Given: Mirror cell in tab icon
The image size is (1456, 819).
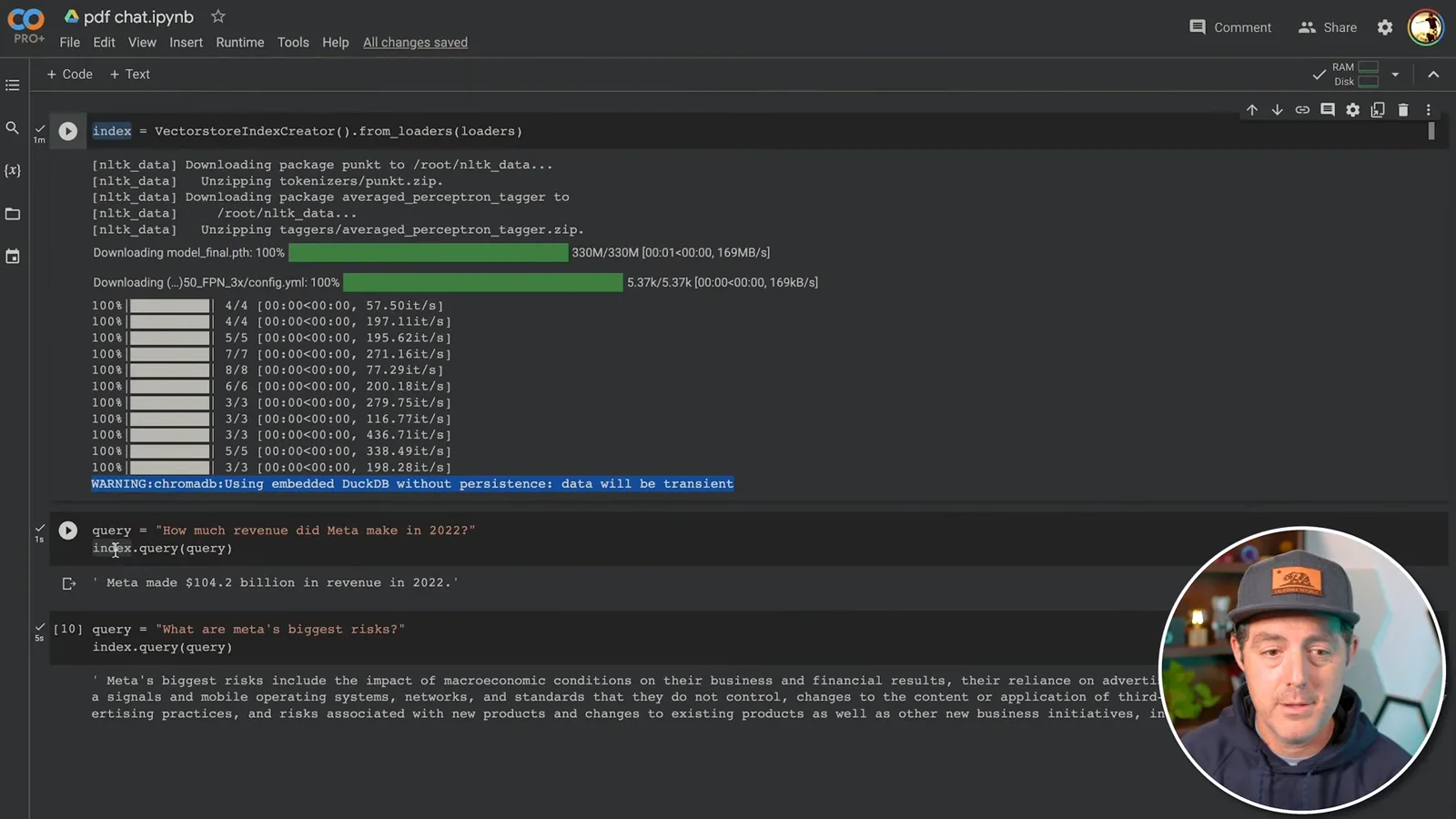Looking at the screenshot, I should pos(1378,110).
